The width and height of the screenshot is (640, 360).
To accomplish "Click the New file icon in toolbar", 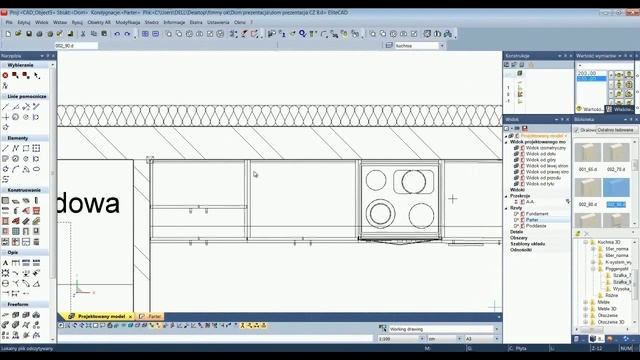I will click(8, 34).
